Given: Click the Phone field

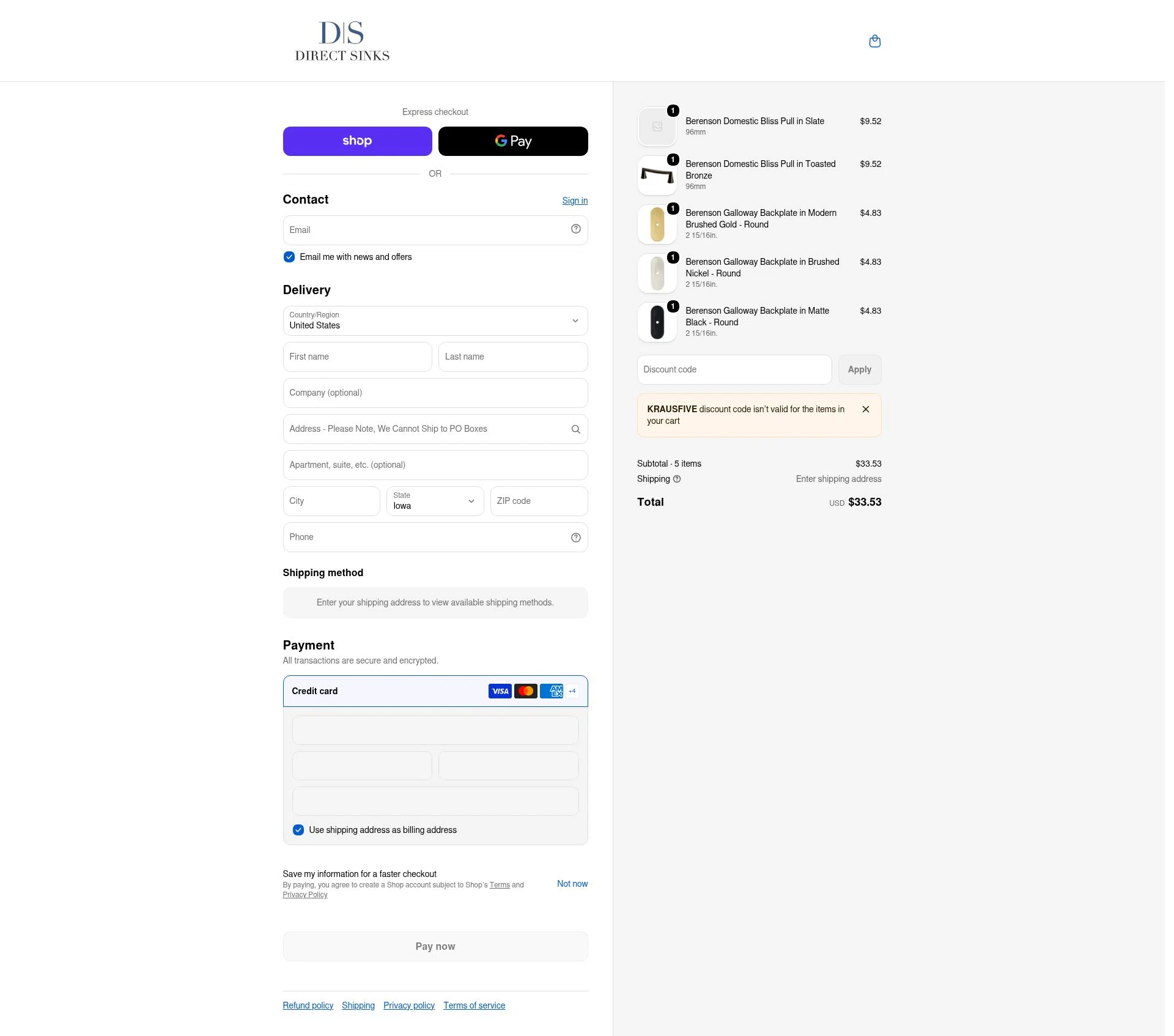Looking at the screenshot, I should click(x=435, y=538).
